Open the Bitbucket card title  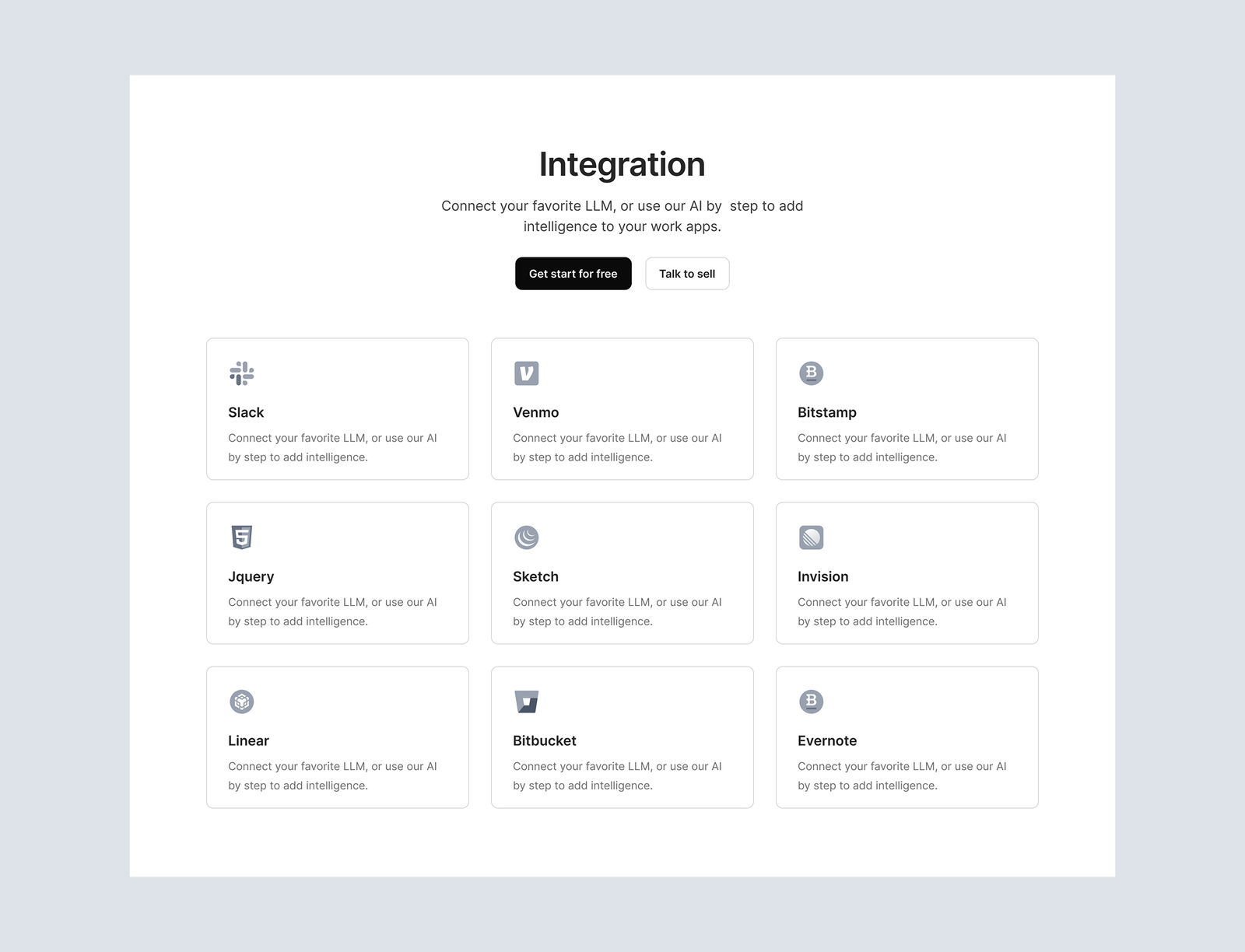[x=545, y=740]
